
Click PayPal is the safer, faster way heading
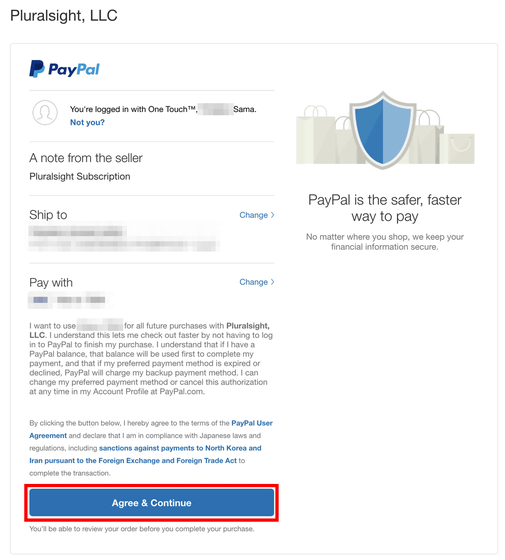[385, 208]
